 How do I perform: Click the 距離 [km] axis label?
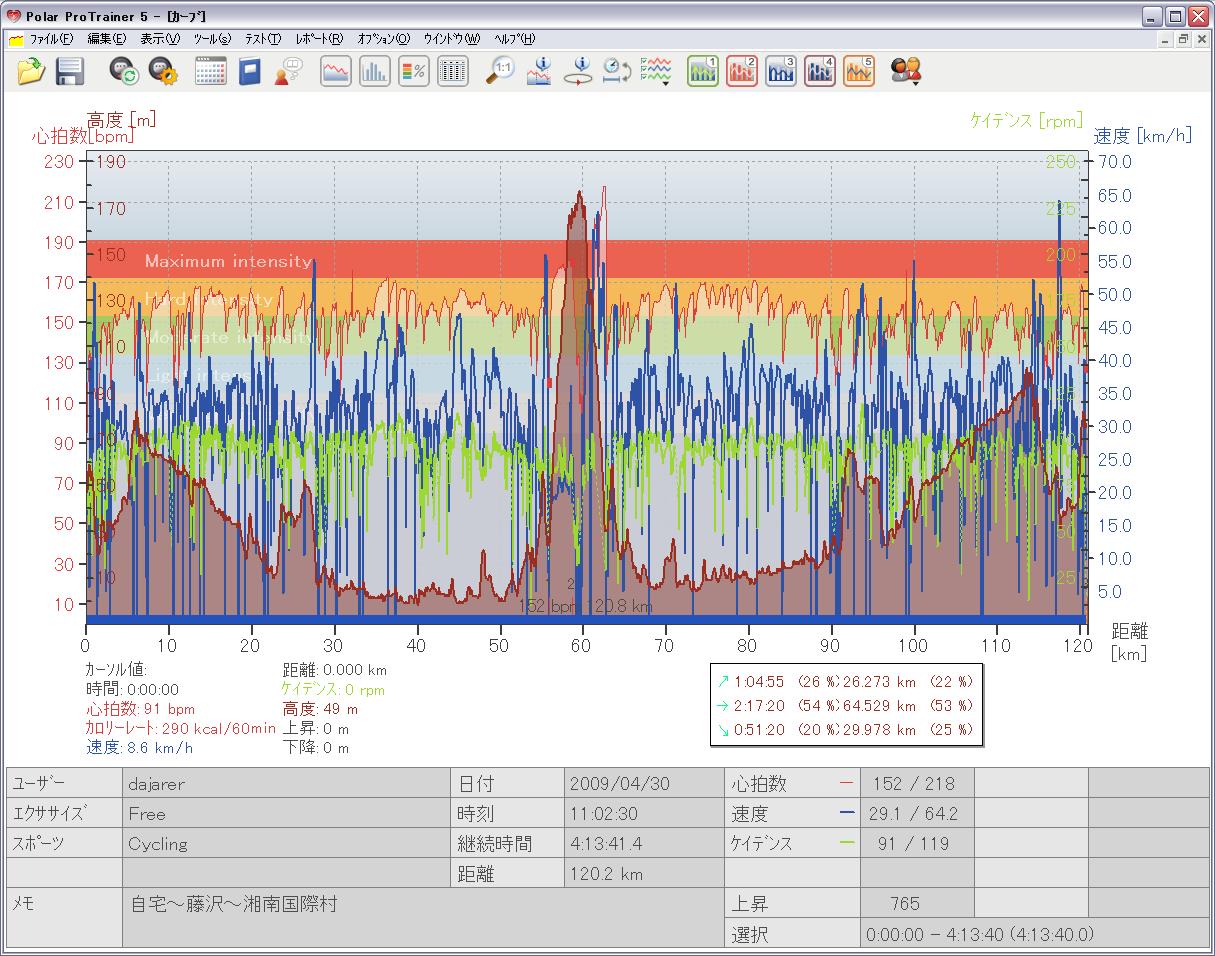click(1130, 642)
